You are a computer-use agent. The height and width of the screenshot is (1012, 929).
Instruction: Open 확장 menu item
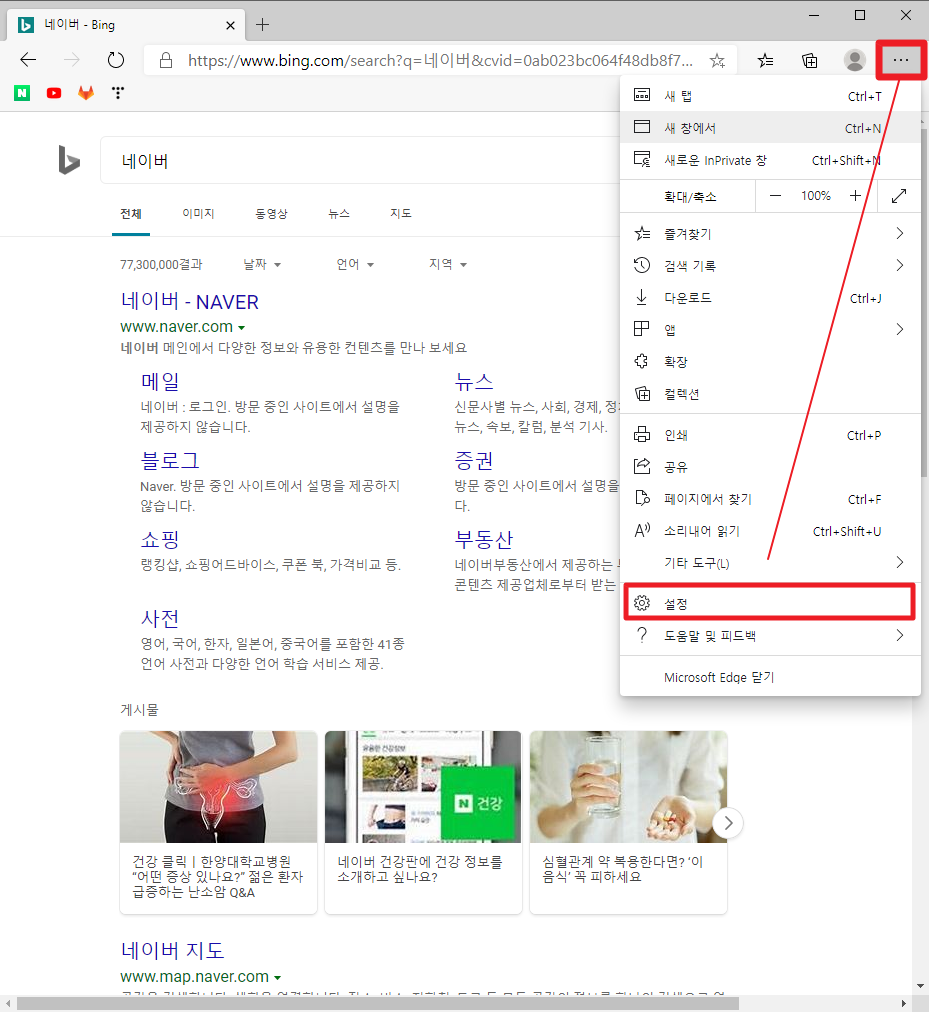click(770, 361)
